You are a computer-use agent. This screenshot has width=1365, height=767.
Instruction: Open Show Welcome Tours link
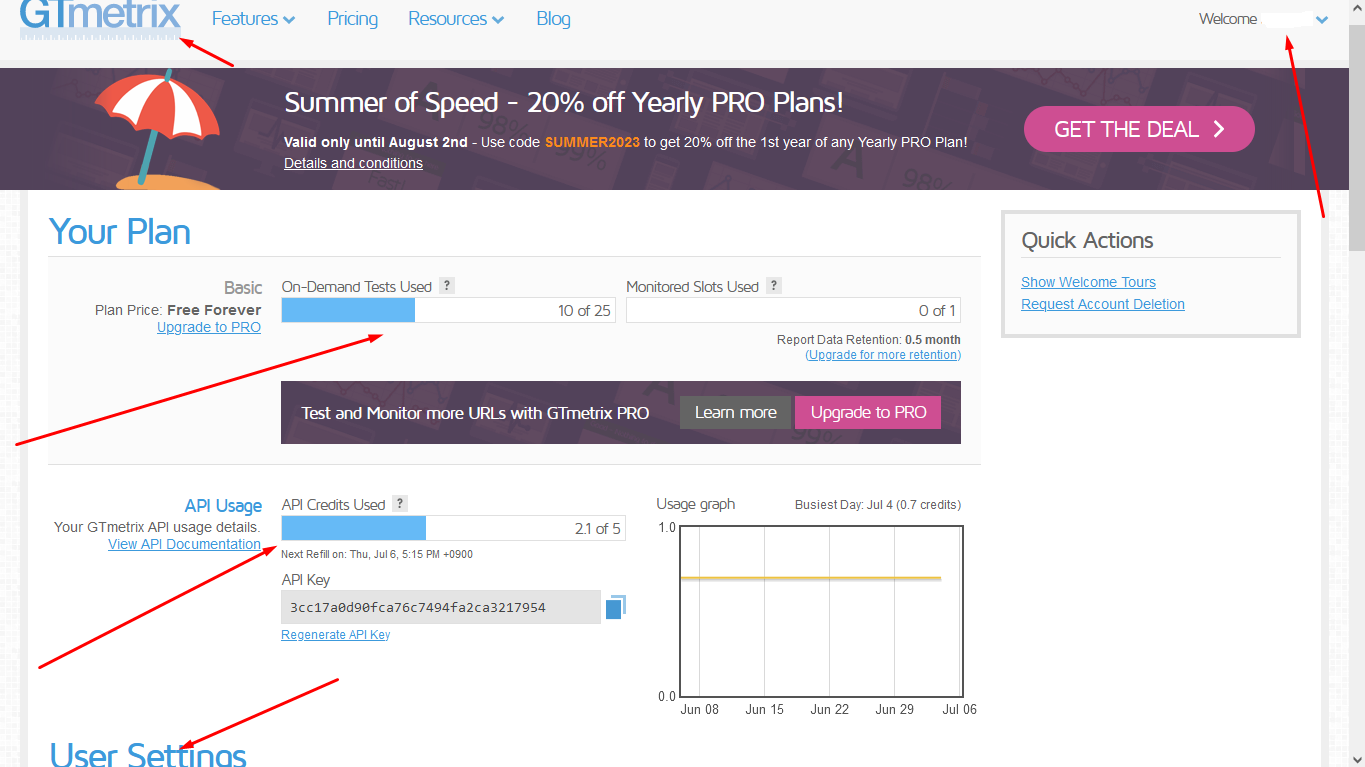(x=1088, y=282)
